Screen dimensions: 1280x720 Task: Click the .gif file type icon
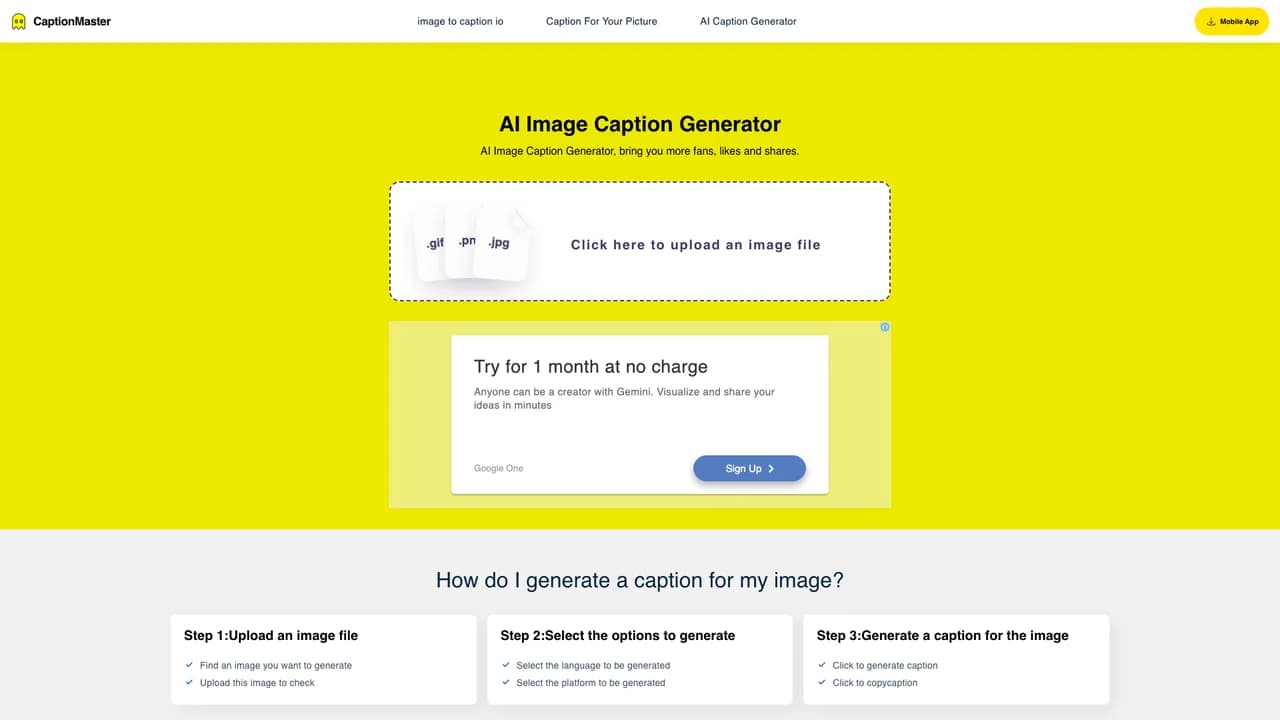pyautogui.click(x=432, y=244)
